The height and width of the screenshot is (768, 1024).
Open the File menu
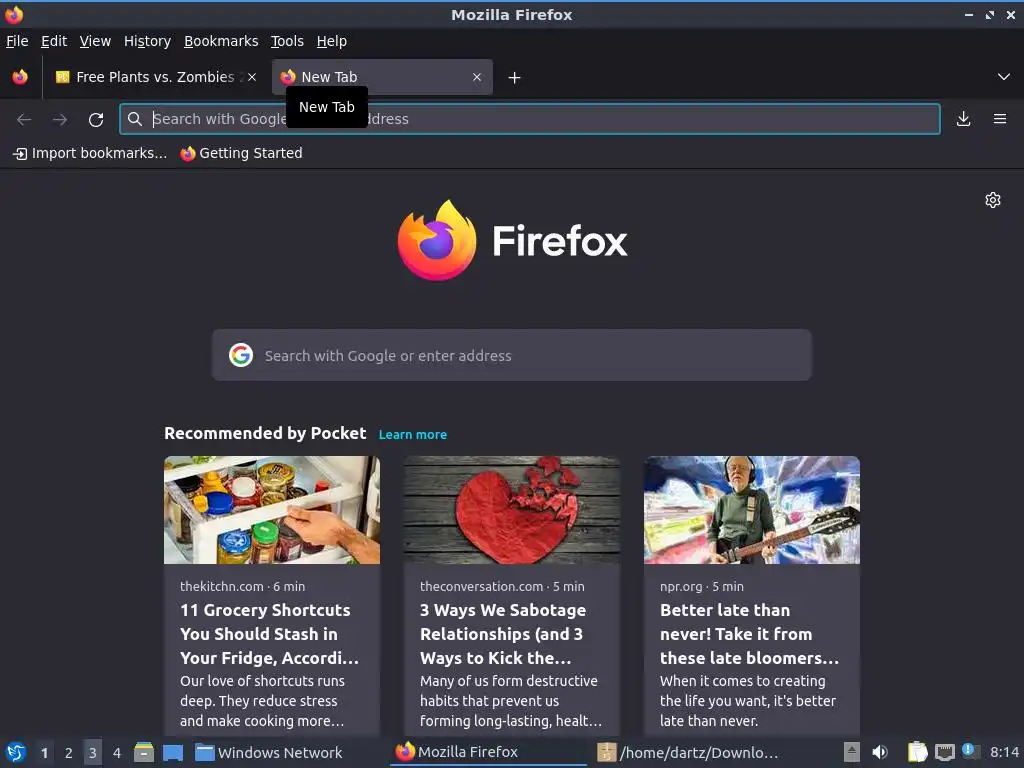pyautogui.click(x=17, y=41)
